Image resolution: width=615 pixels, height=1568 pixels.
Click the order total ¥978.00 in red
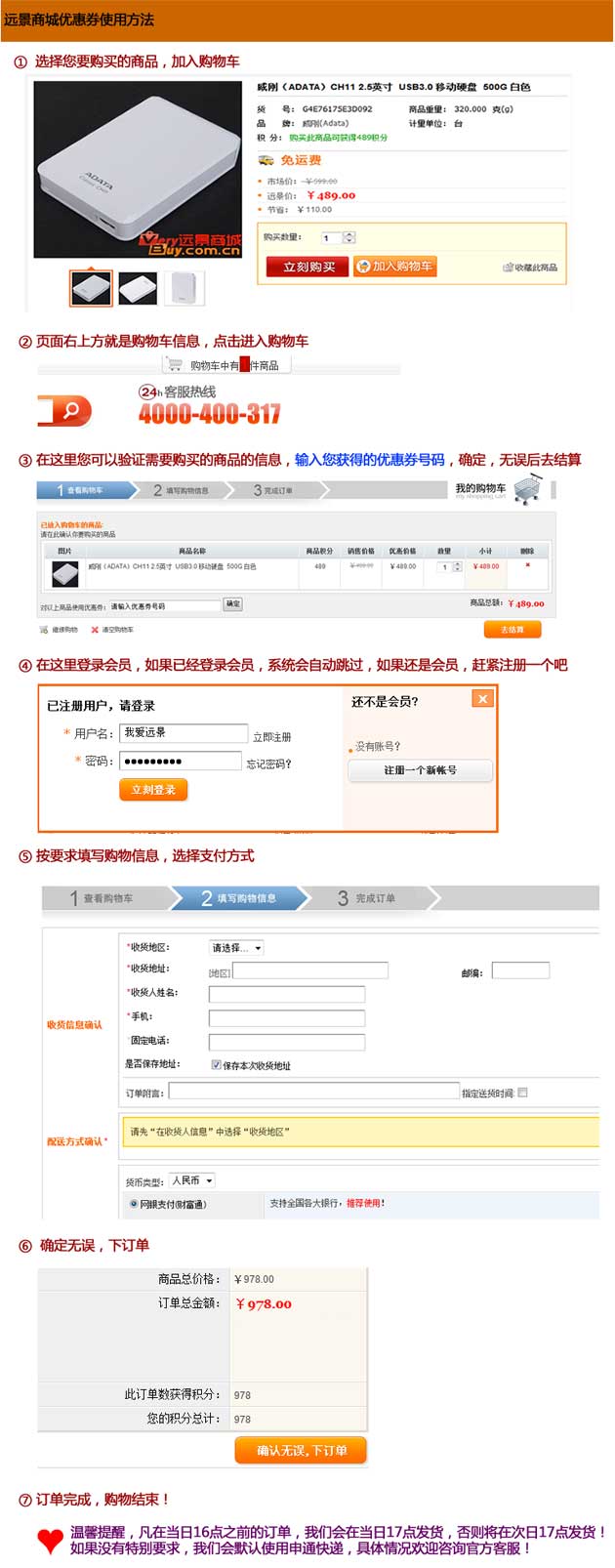[x=264, y=1304]
